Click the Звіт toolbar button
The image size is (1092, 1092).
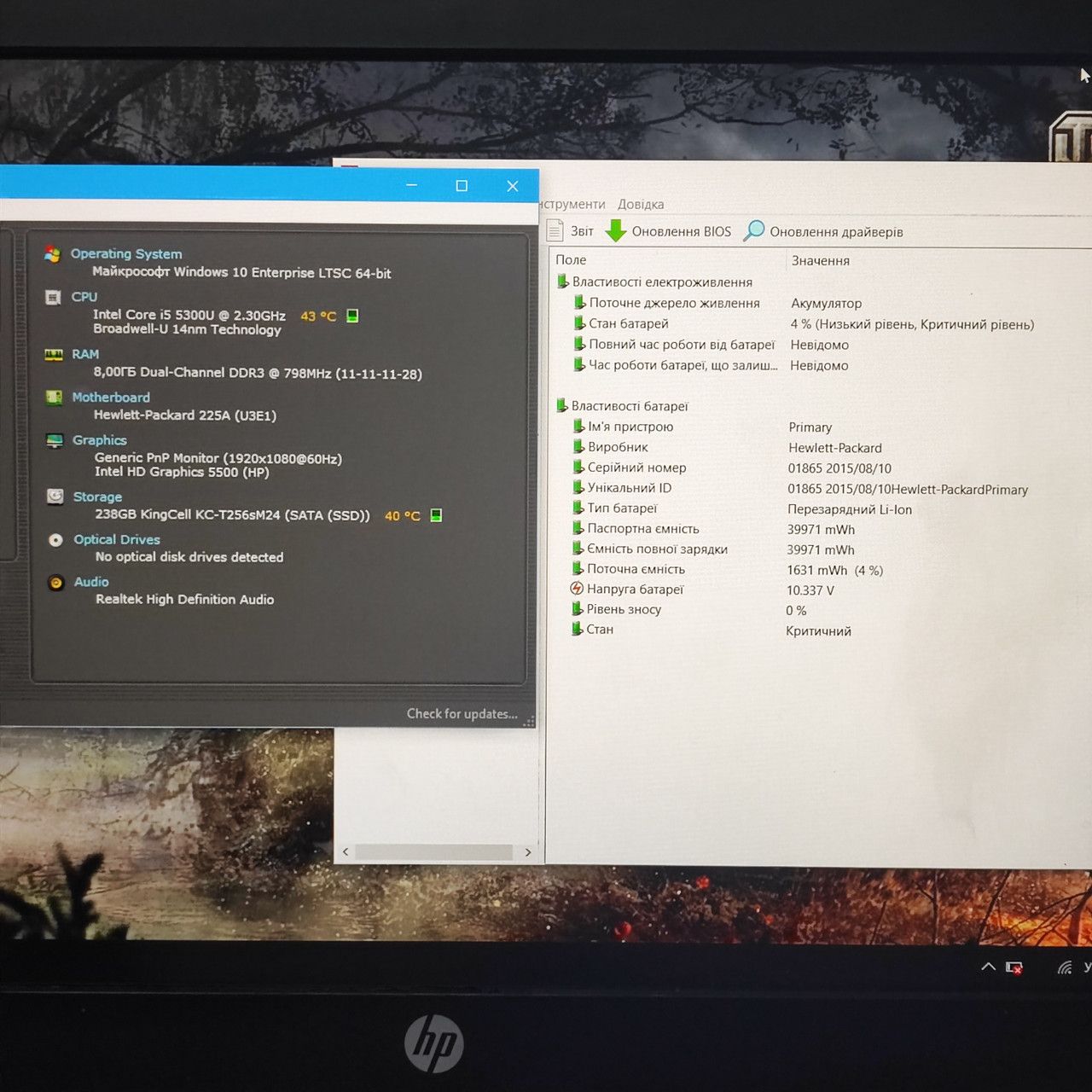pyautogui.click(x=571, y=231)
